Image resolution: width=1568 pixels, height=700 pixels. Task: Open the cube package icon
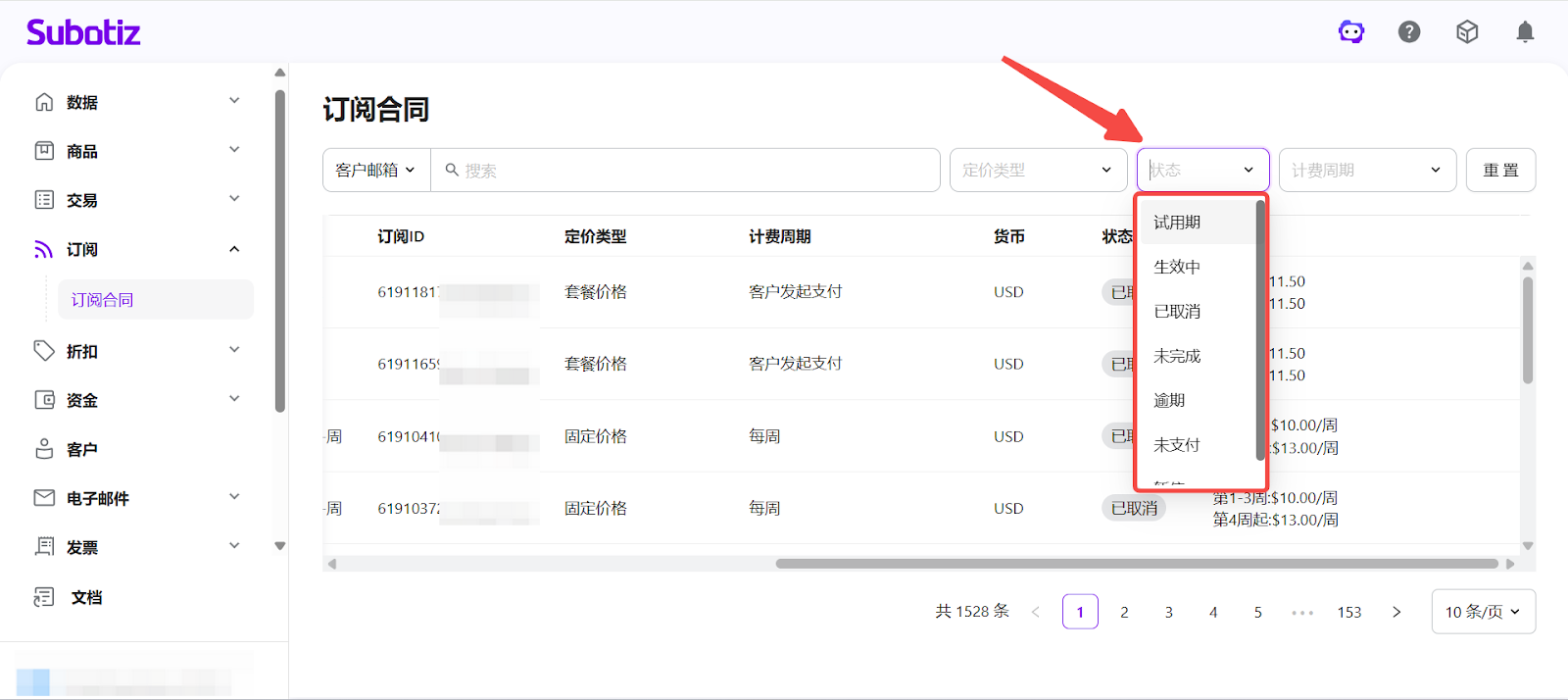[x=1467, y=32]
